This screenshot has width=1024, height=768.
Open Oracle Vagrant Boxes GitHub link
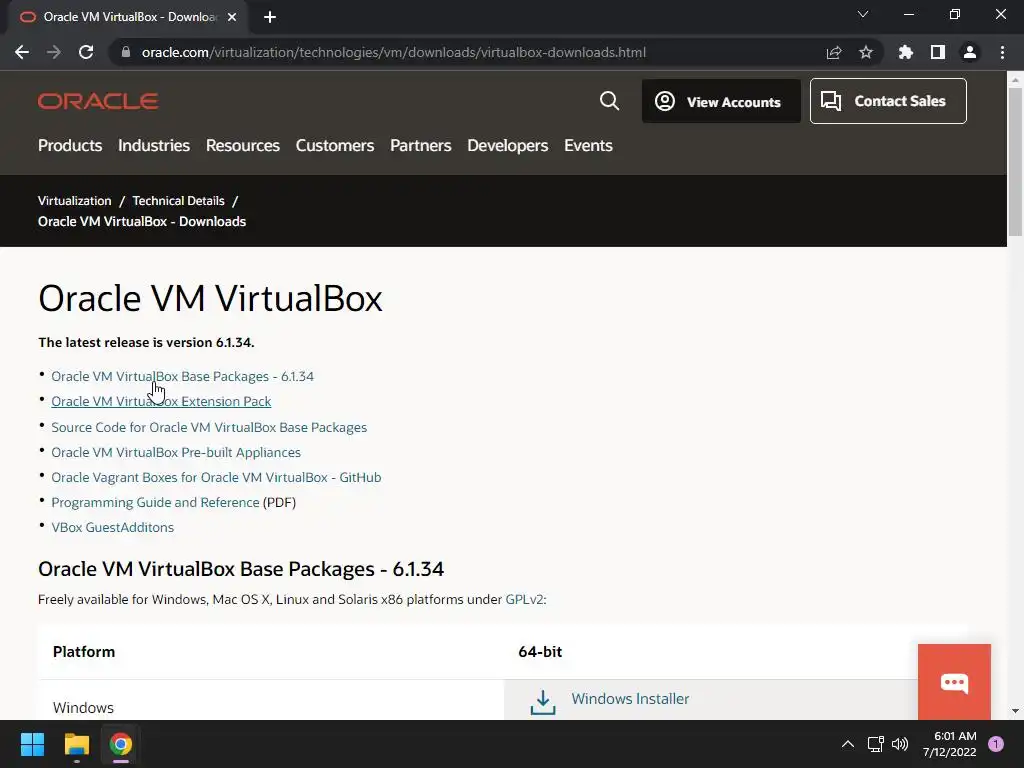(216, 477)
